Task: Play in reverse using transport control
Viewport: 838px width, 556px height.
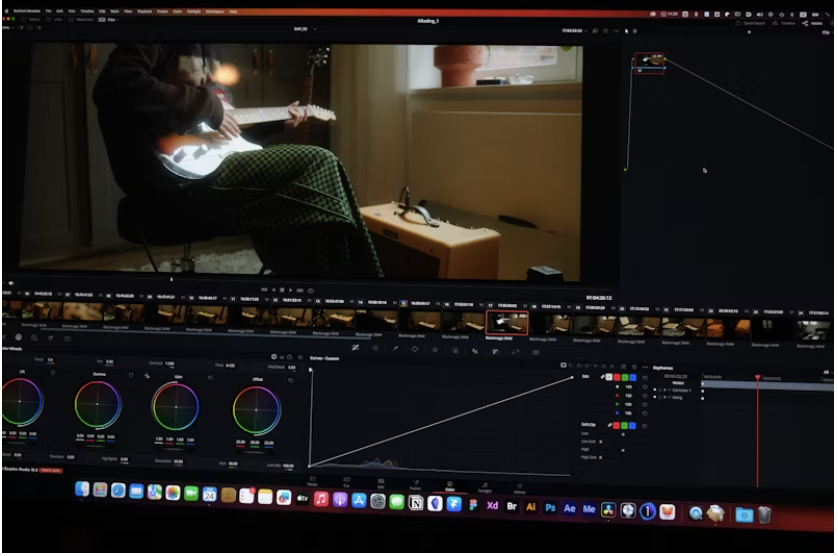Action: pos(273,290)
